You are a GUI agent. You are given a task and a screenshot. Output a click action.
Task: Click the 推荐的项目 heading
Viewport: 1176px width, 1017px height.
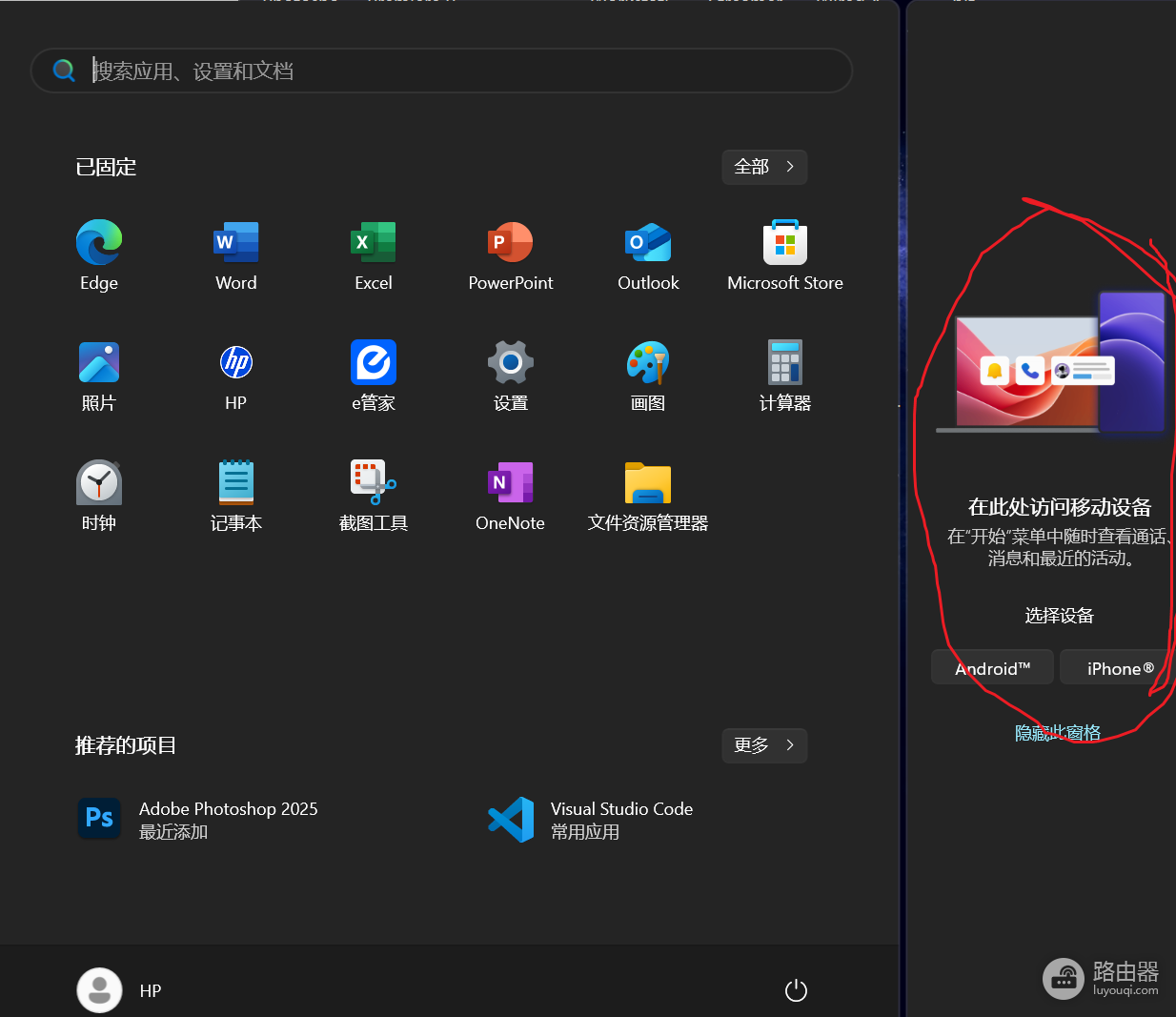tap(126, 745)
